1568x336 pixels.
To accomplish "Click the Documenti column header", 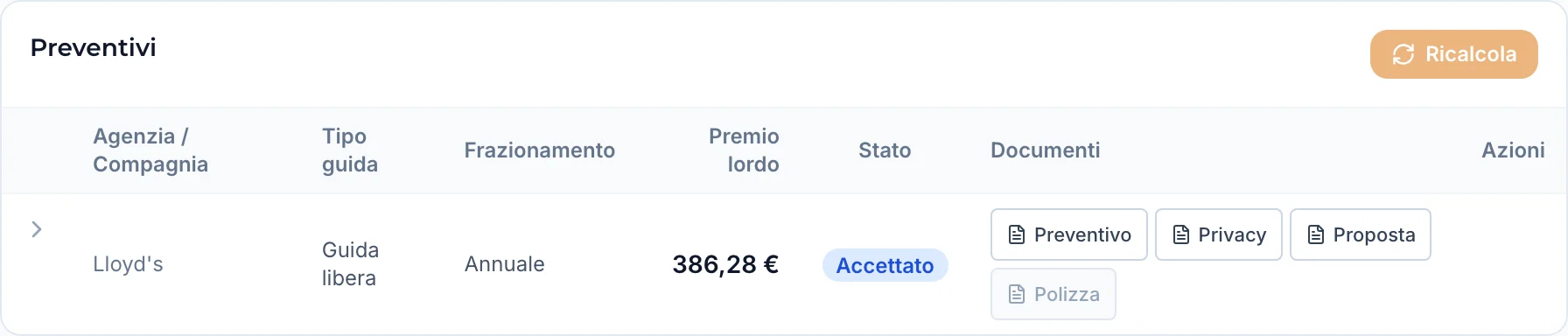I will (1046, 150).
